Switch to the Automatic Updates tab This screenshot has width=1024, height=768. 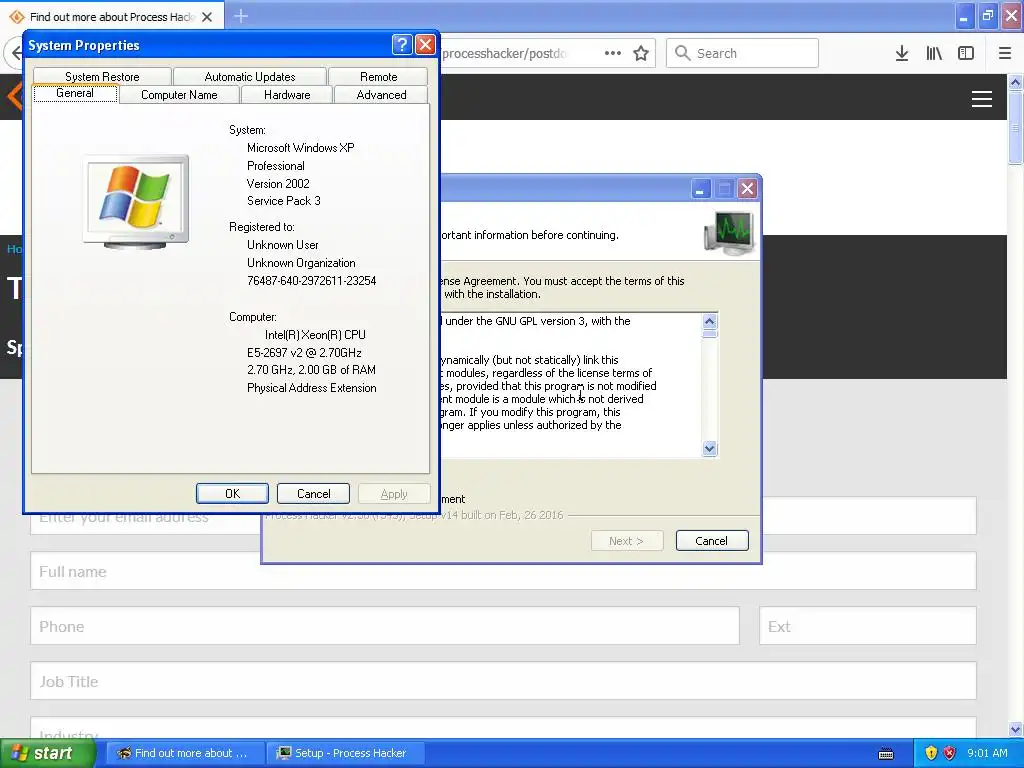point(249,76)
